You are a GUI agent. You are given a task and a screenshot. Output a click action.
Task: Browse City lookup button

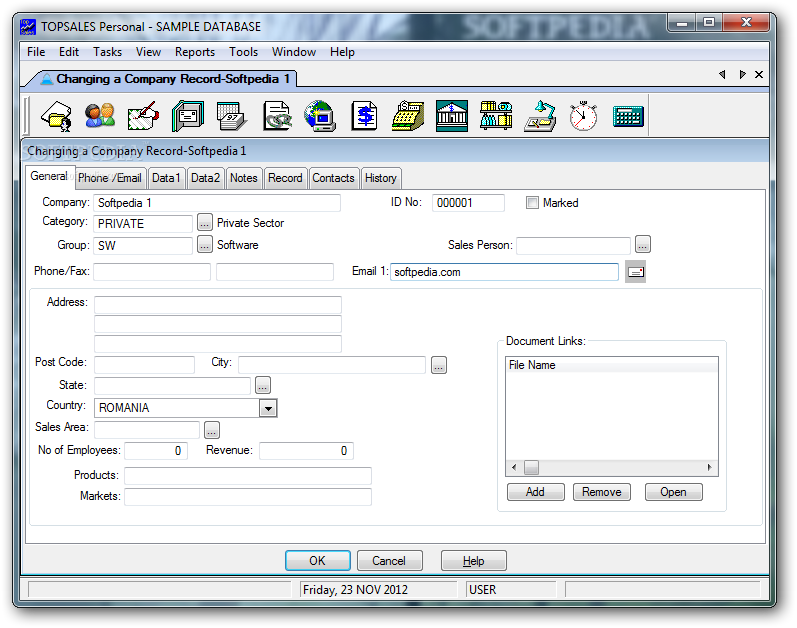(439, 365)
